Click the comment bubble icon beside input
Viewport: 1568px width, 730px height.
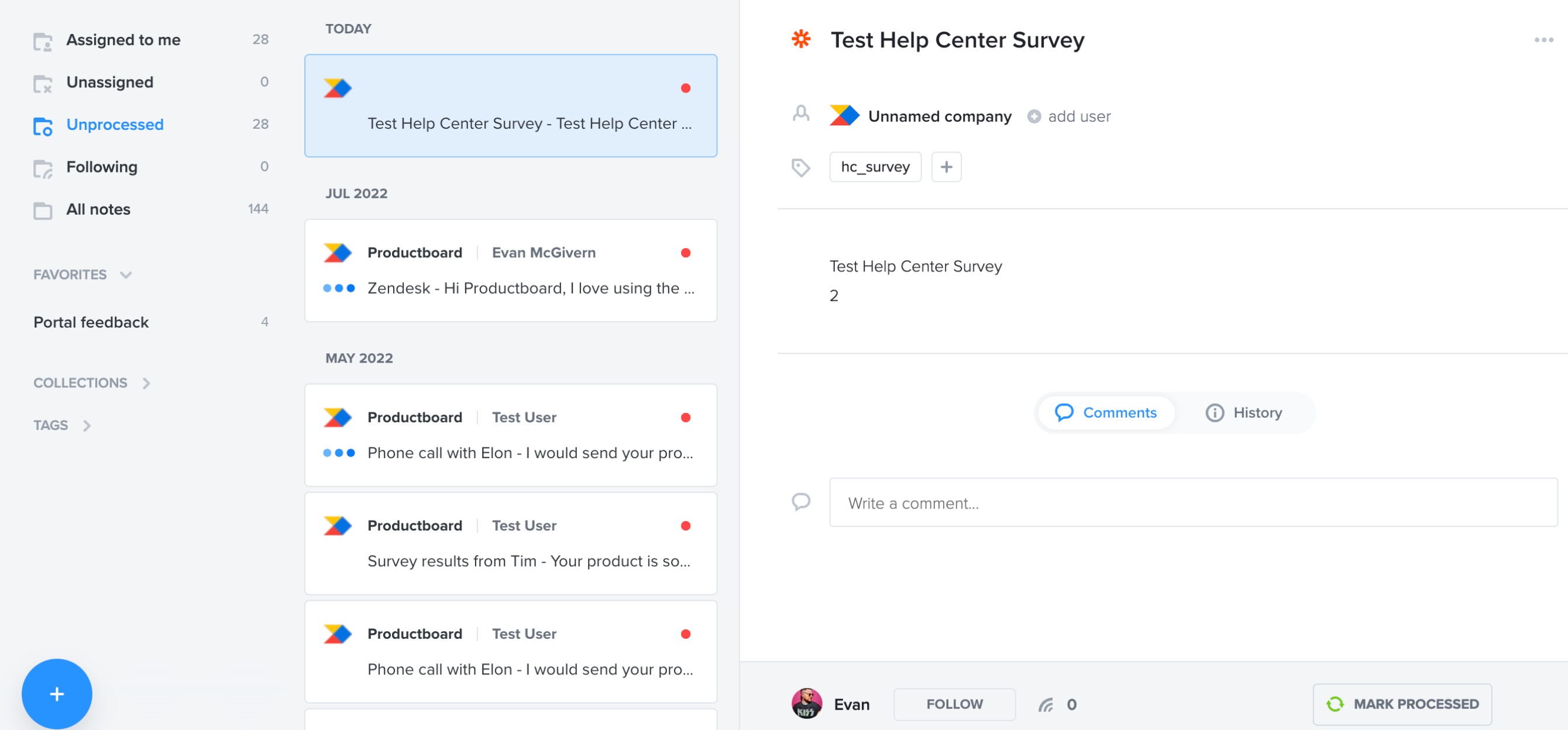click(800, 502)
